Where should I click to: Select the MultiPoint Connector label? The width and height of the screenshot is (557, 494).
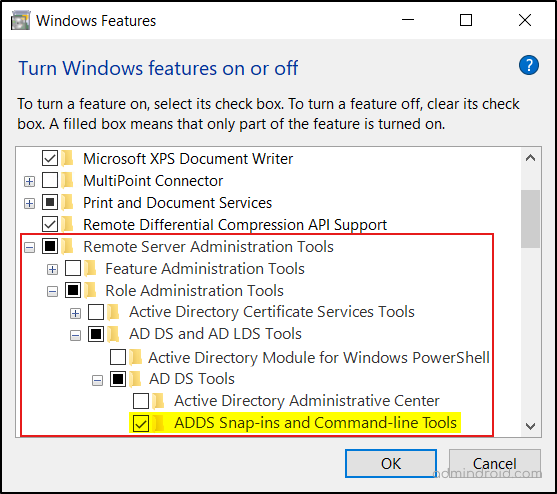pos(153,181)
